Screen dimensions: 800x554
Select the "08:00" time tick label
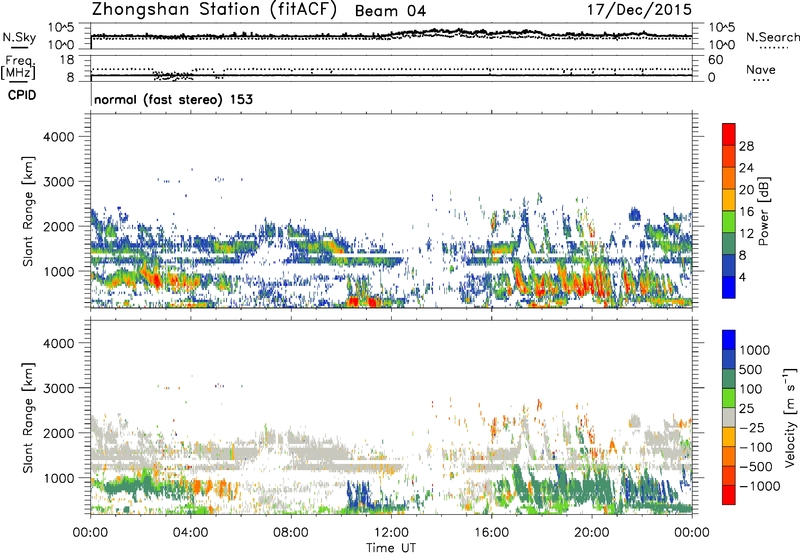pos(290,533)
